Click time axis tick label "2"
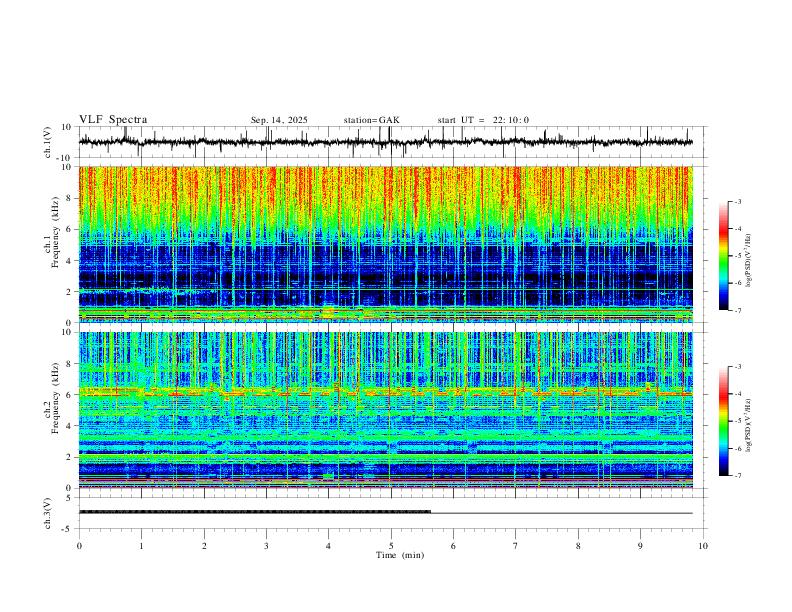The width and height of the screenshot is (792, 612). [x=204, y=546]
